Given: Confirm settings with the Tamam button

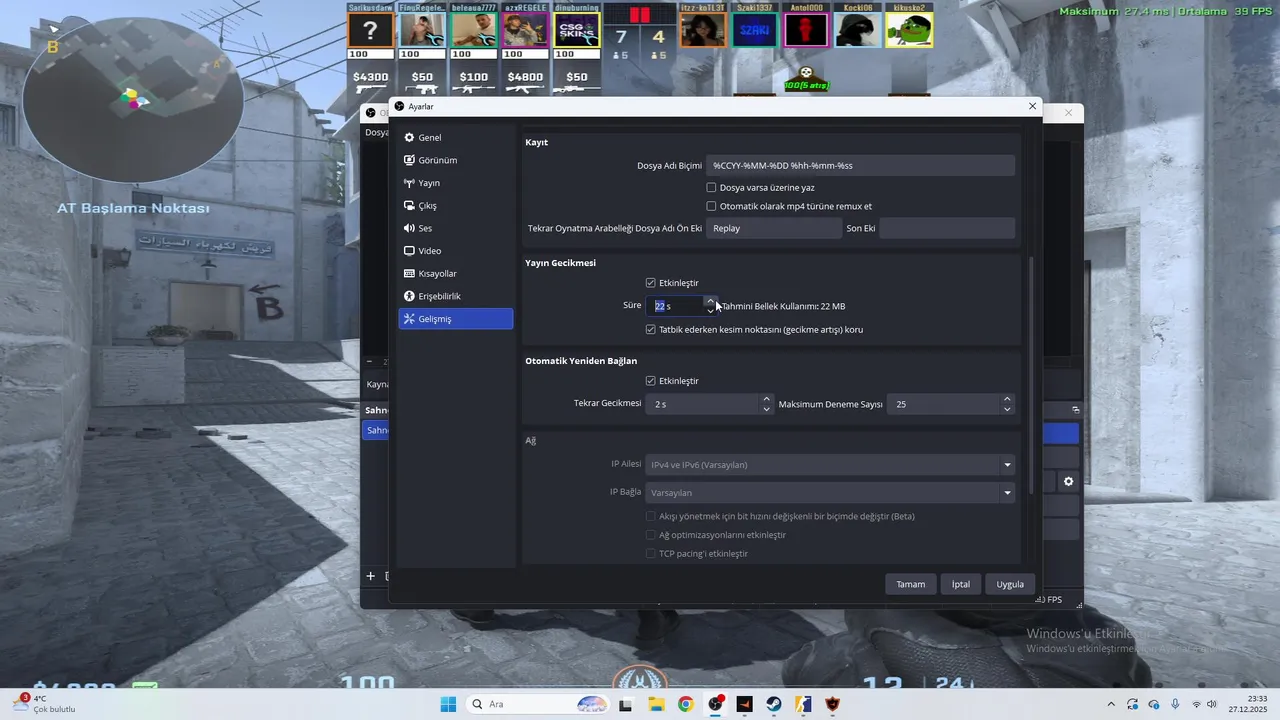Looking at the screenshot, I should (910, 584).
